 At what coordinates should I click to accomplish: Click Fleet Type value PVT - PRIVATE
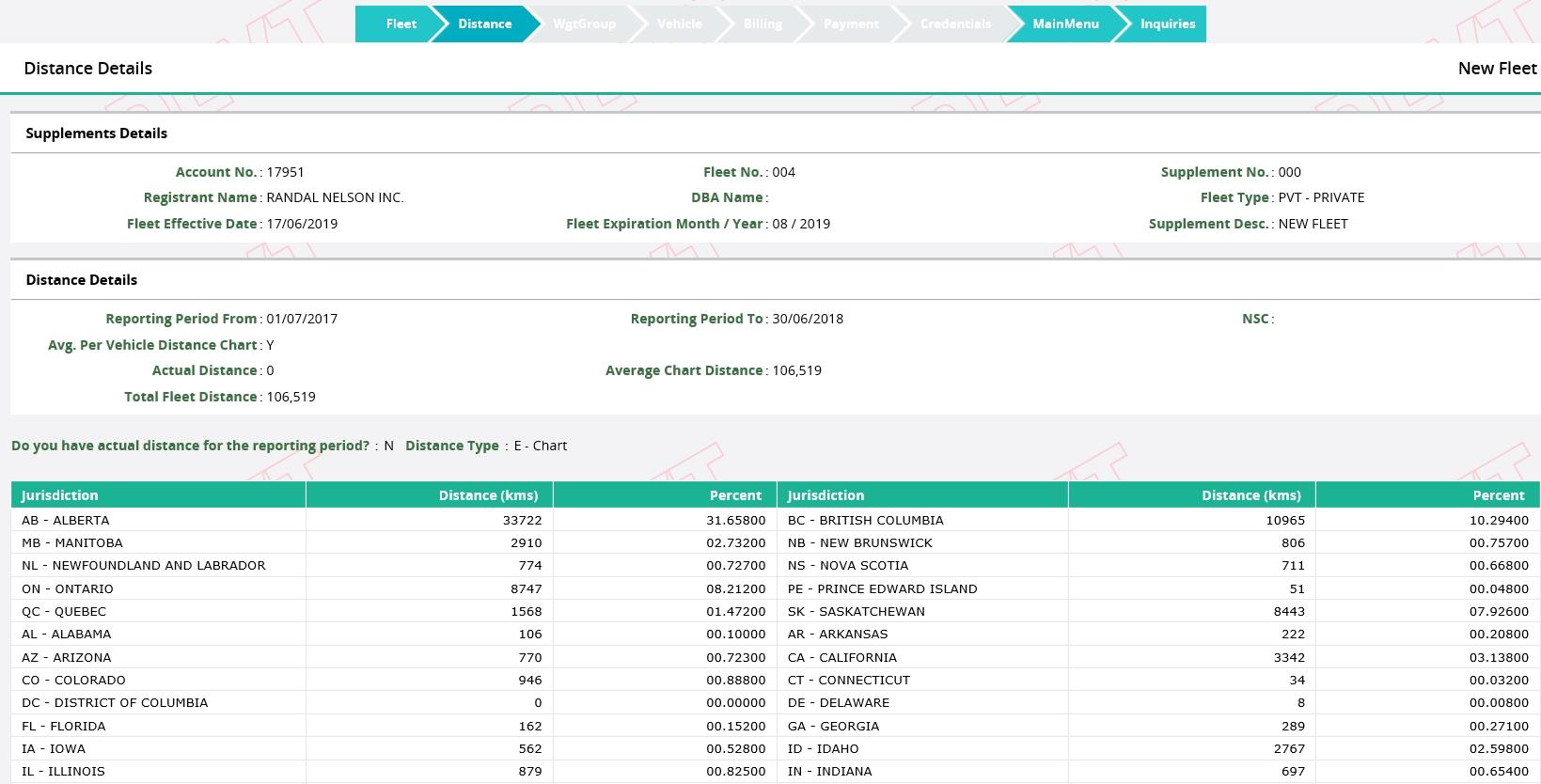pos(1321,197)
